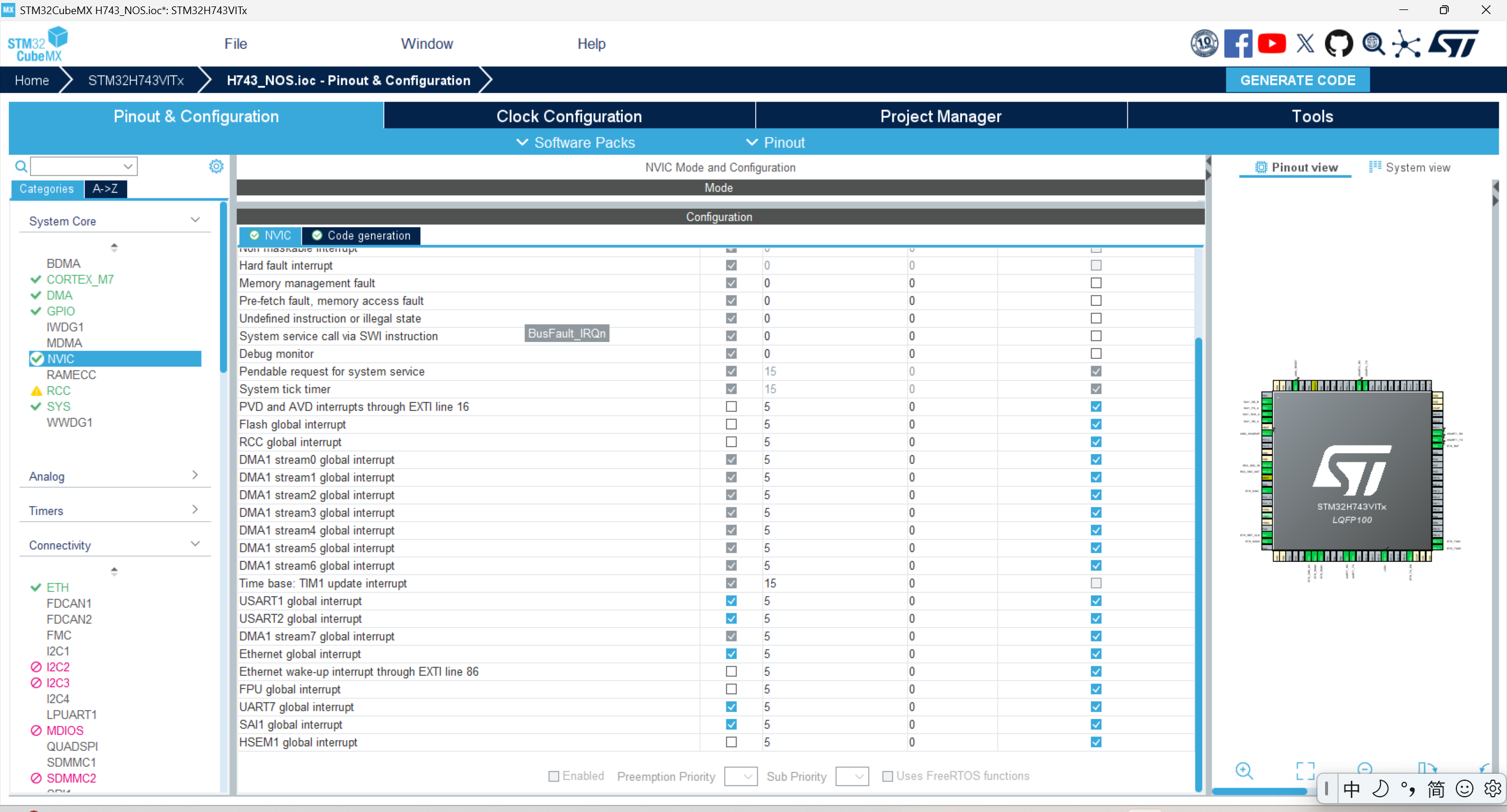Switch to the Tools tab
This screenshot has width=1507, height=812.
[x=1313, y=116]
